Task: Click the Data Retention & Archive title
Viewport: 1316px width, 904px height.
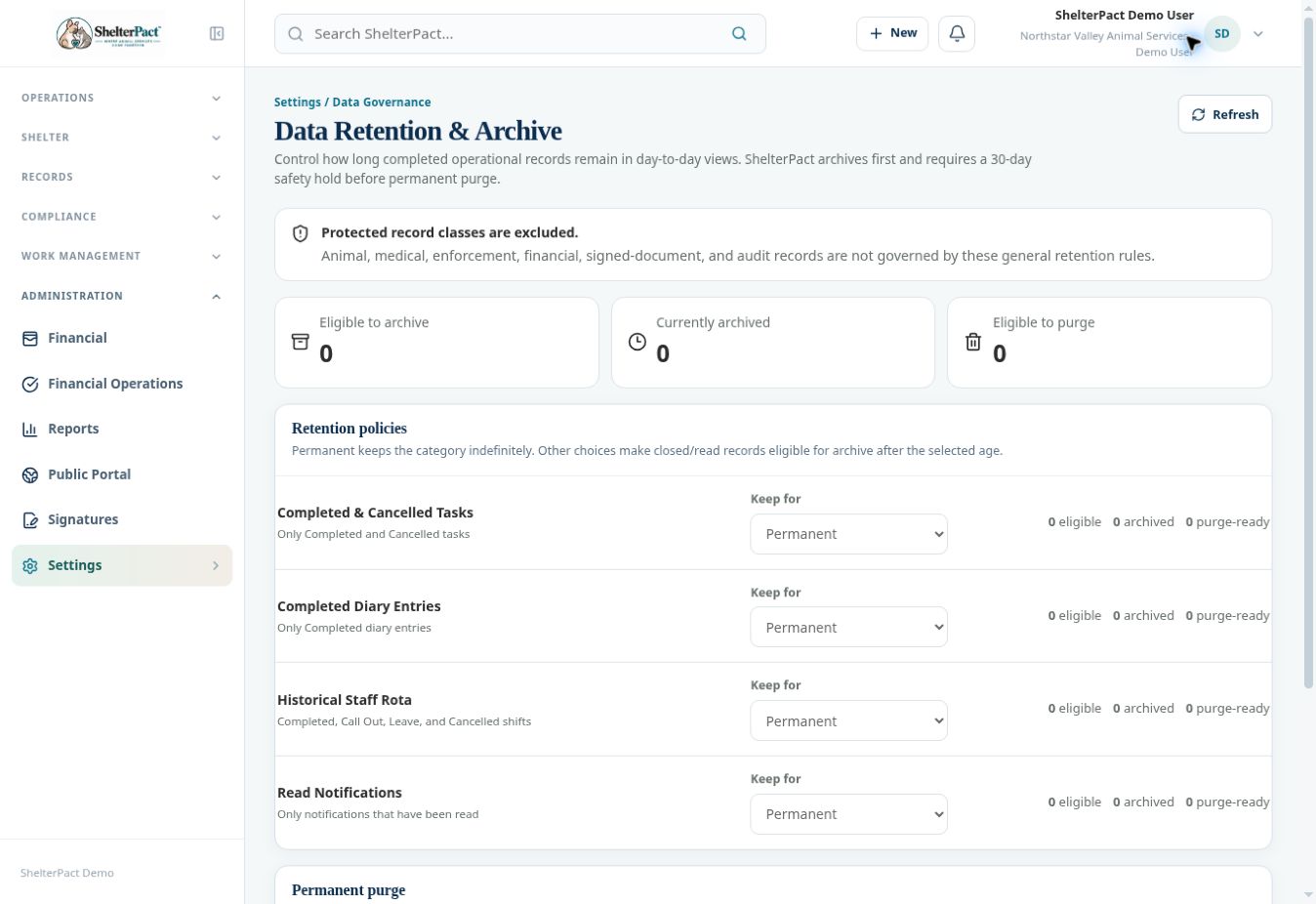Action: pyautogui.click(x=418, y=131)
